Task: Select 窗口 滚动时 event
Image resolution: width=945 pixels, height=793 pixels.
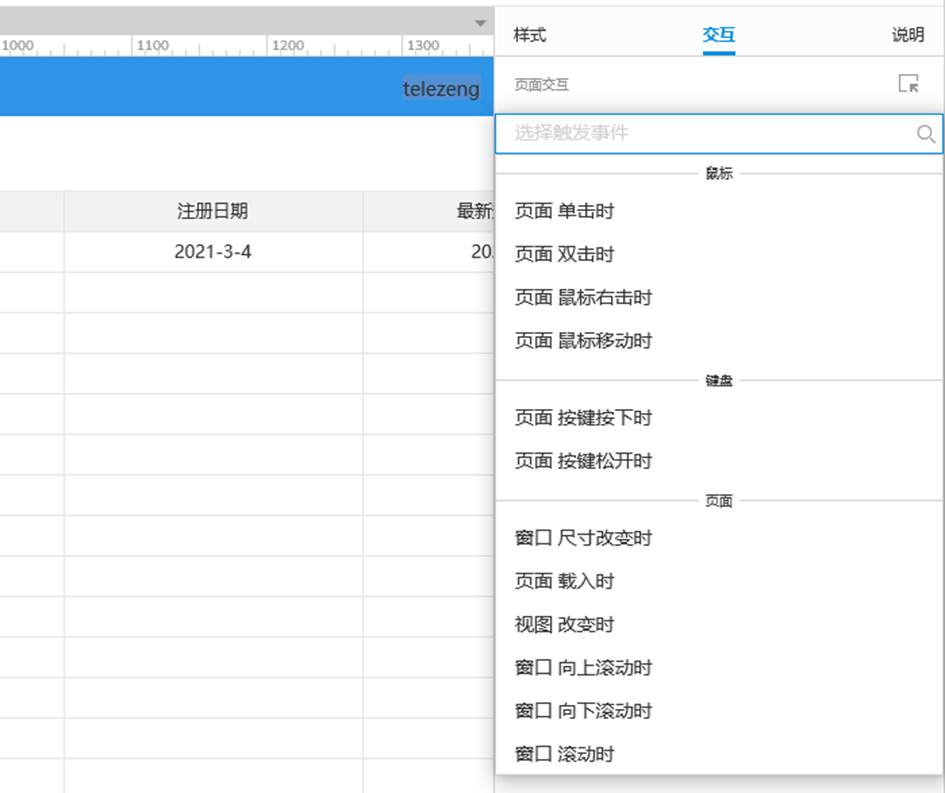Action: [x=718, y=754]
